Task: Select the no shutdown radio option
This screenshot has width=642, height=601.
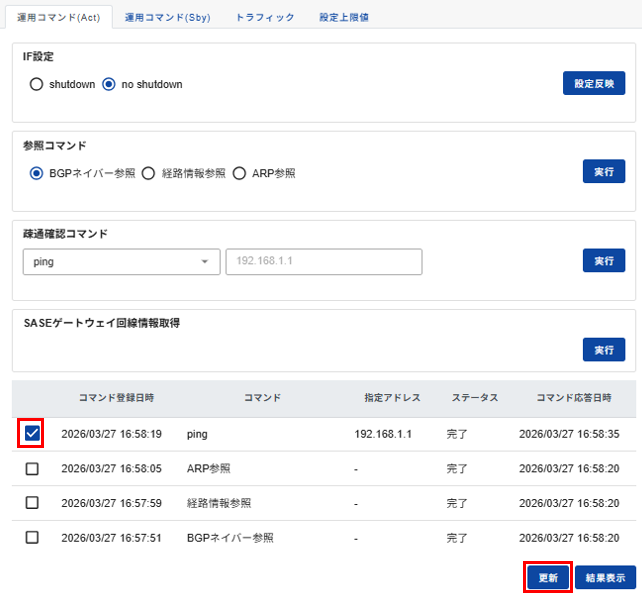Action: click(109, 85)
